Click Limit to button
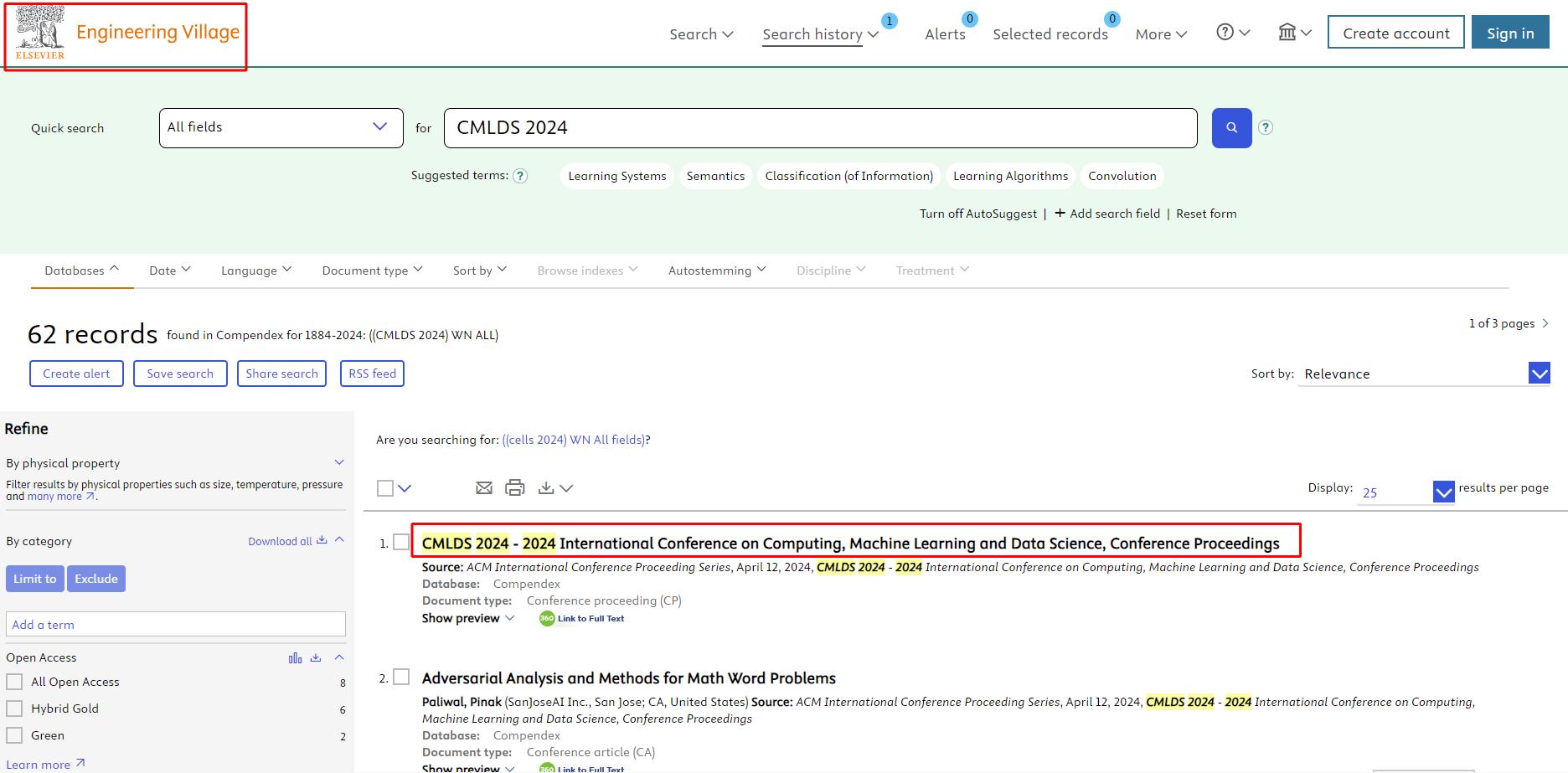Viewport: 1568px width, 773px height. (x=35, y=579)
